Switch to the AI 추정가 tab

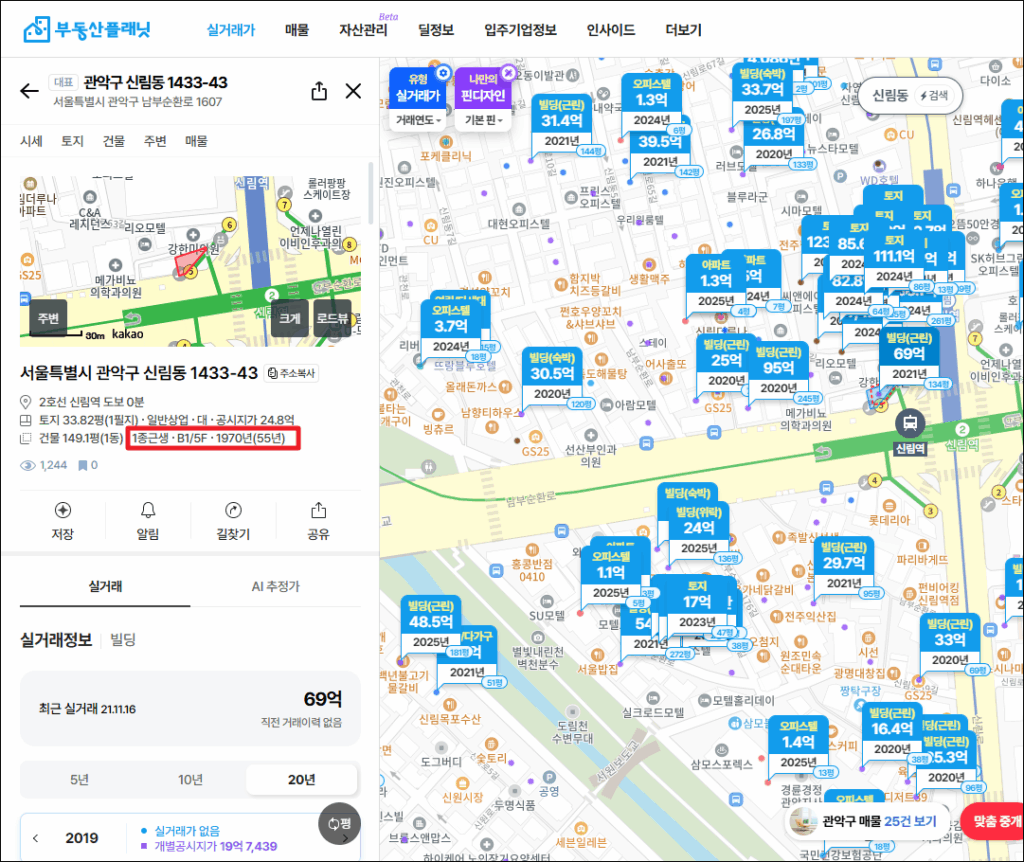(275, 586)
